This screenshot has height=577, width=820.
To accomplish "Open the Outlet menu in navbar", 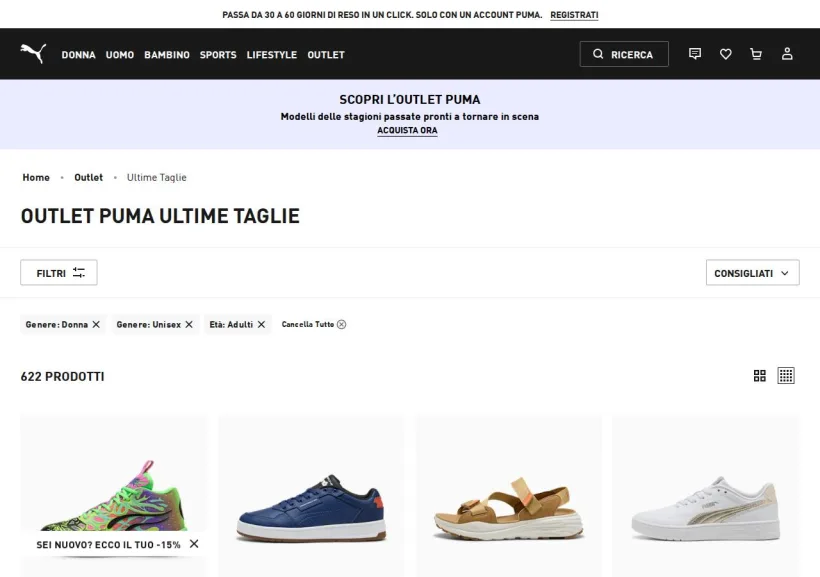I will pyautogui.click(x=326, y=54).
